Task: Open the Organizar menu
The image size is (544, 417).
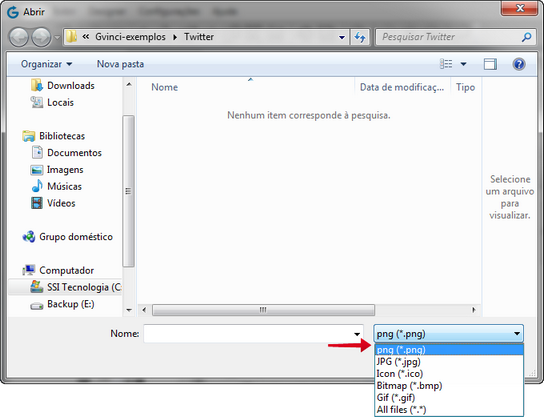Action: pos(46,64)
